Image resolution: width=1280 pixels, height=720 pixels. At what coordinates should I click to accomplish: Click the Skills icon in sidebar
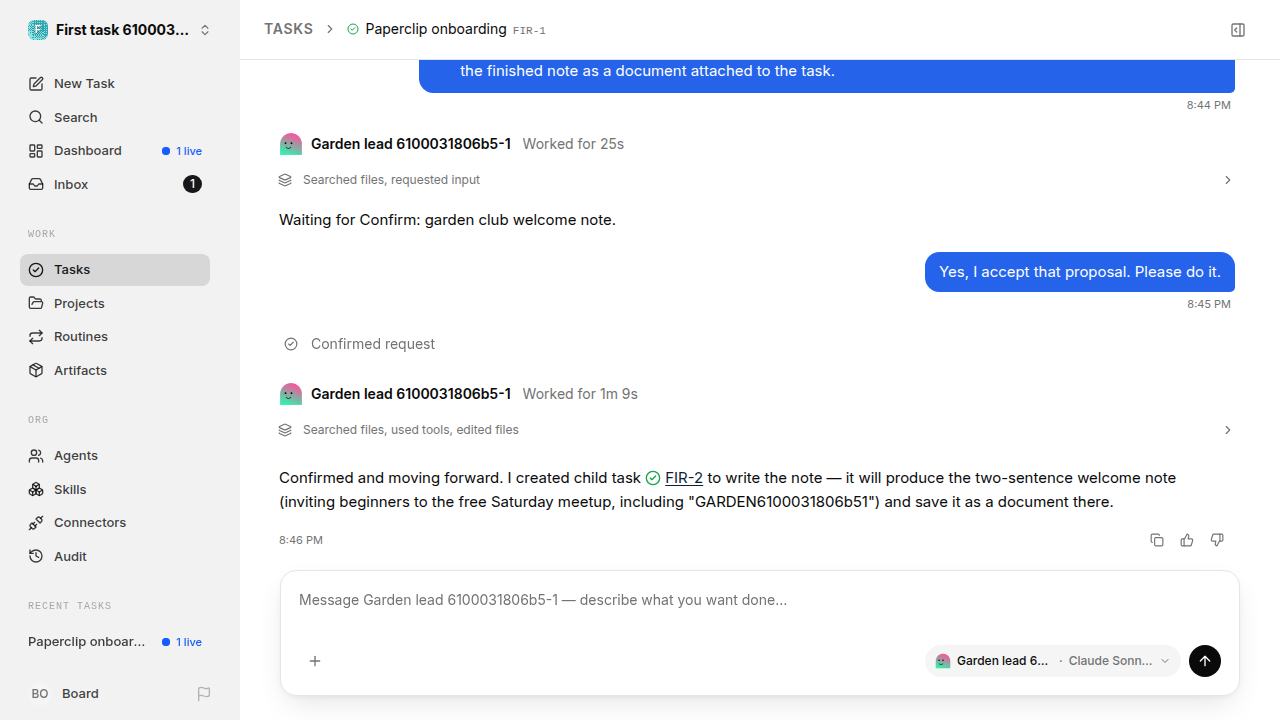(36, 489)
